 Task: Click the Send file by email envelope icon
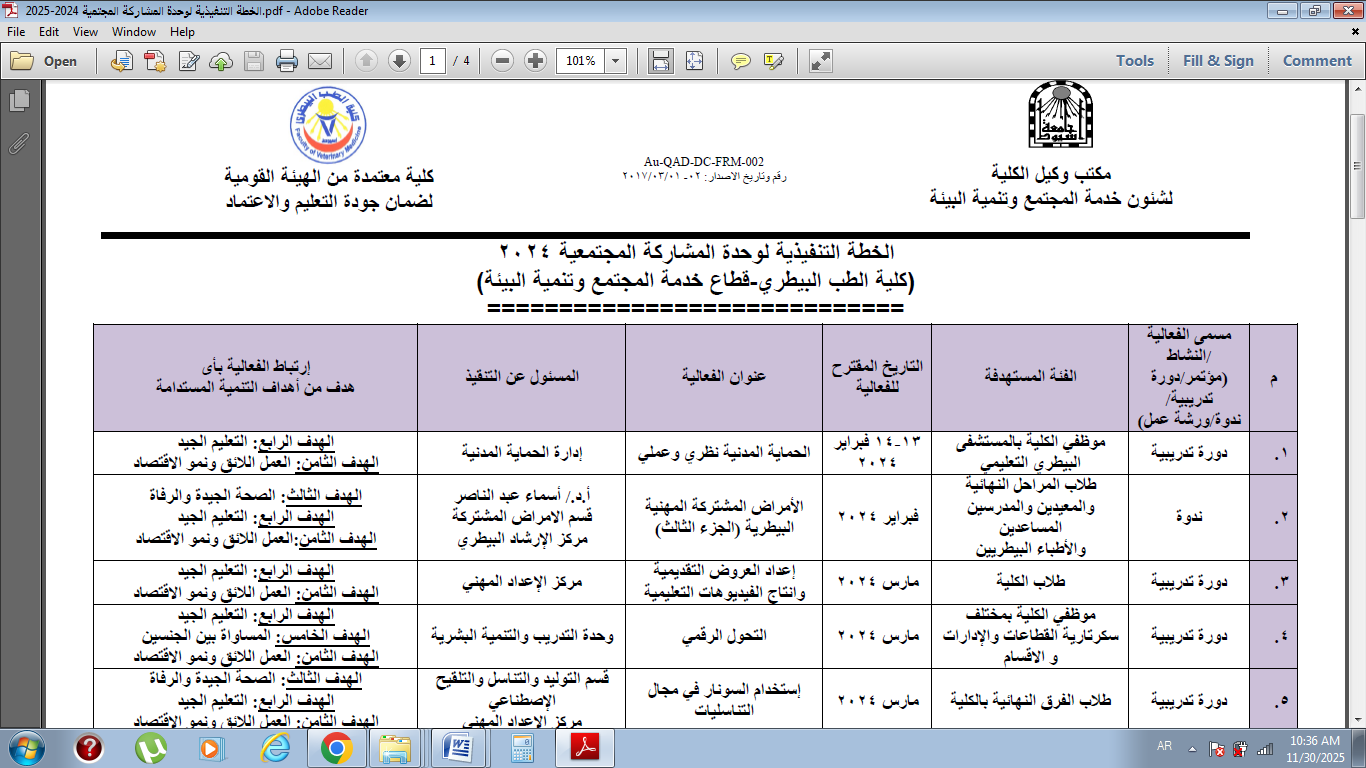319,61
